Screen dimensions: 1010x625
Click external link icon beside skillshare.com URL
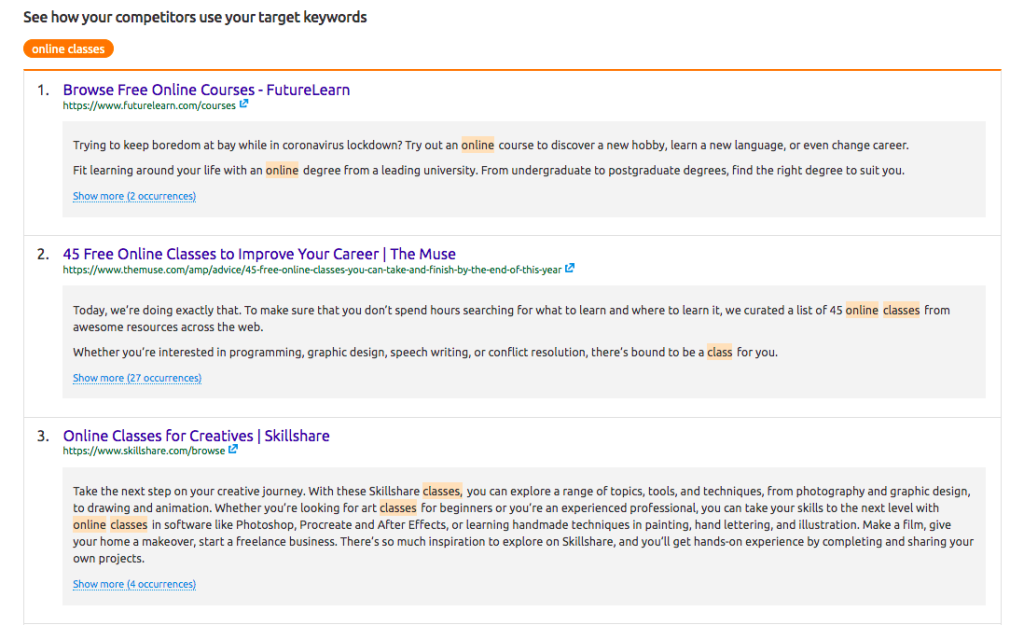coord(233,450)
